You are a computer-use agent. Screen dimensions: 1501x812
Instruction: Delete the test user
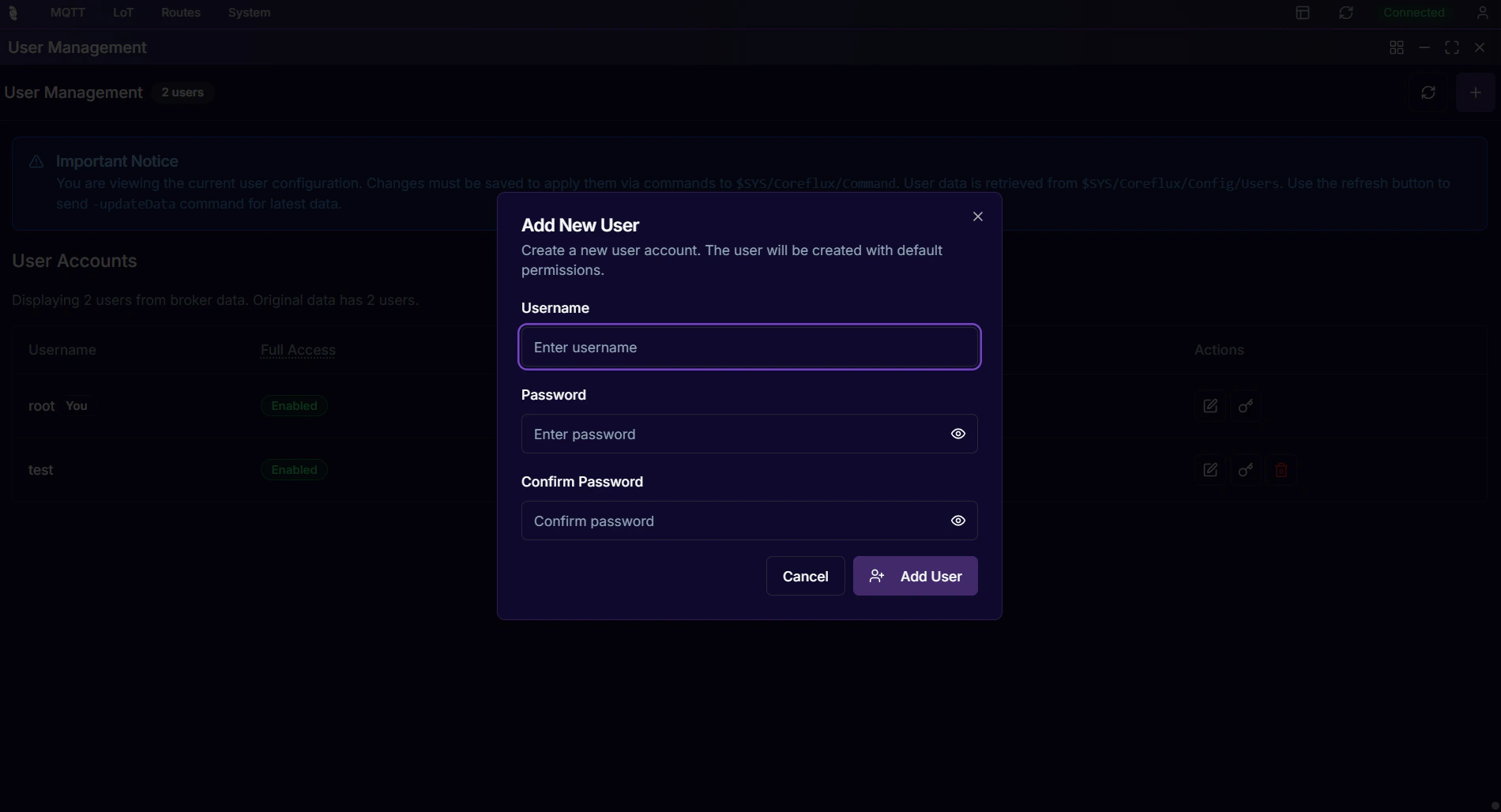click(x=1281, y=469)
